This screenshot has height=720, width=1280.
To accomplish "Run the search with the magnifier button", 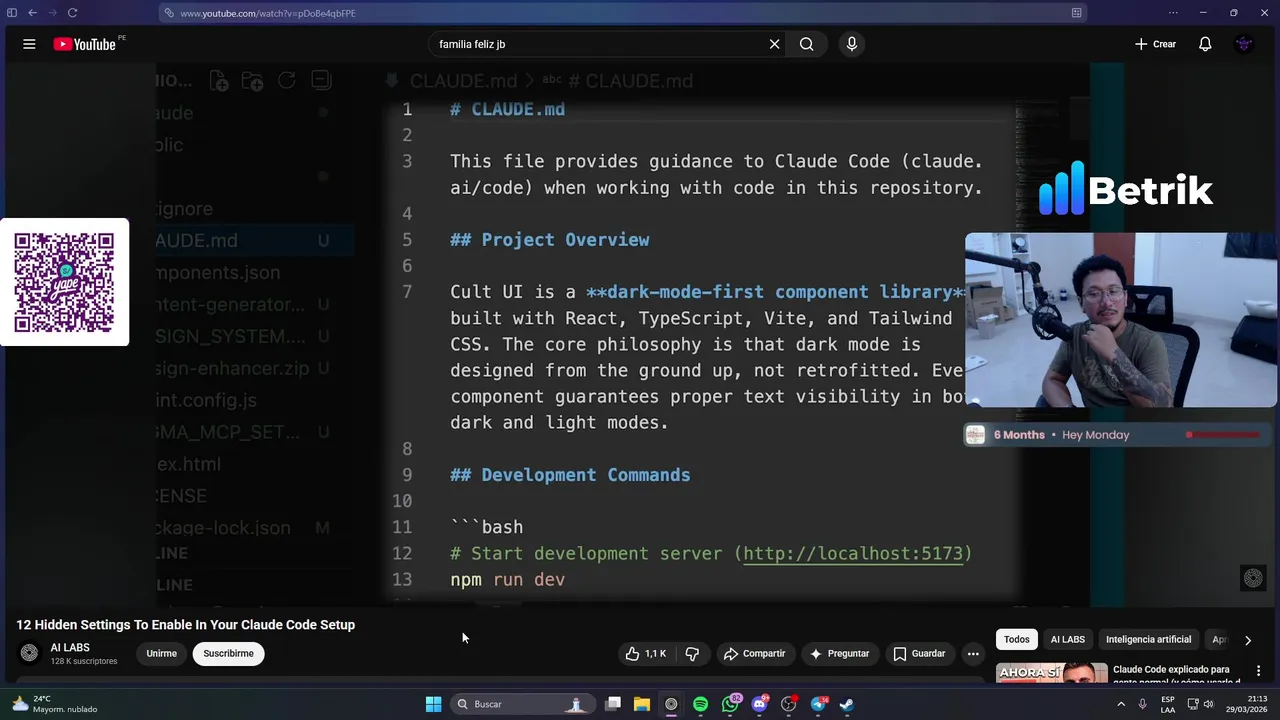I will [x=806, y=44].
